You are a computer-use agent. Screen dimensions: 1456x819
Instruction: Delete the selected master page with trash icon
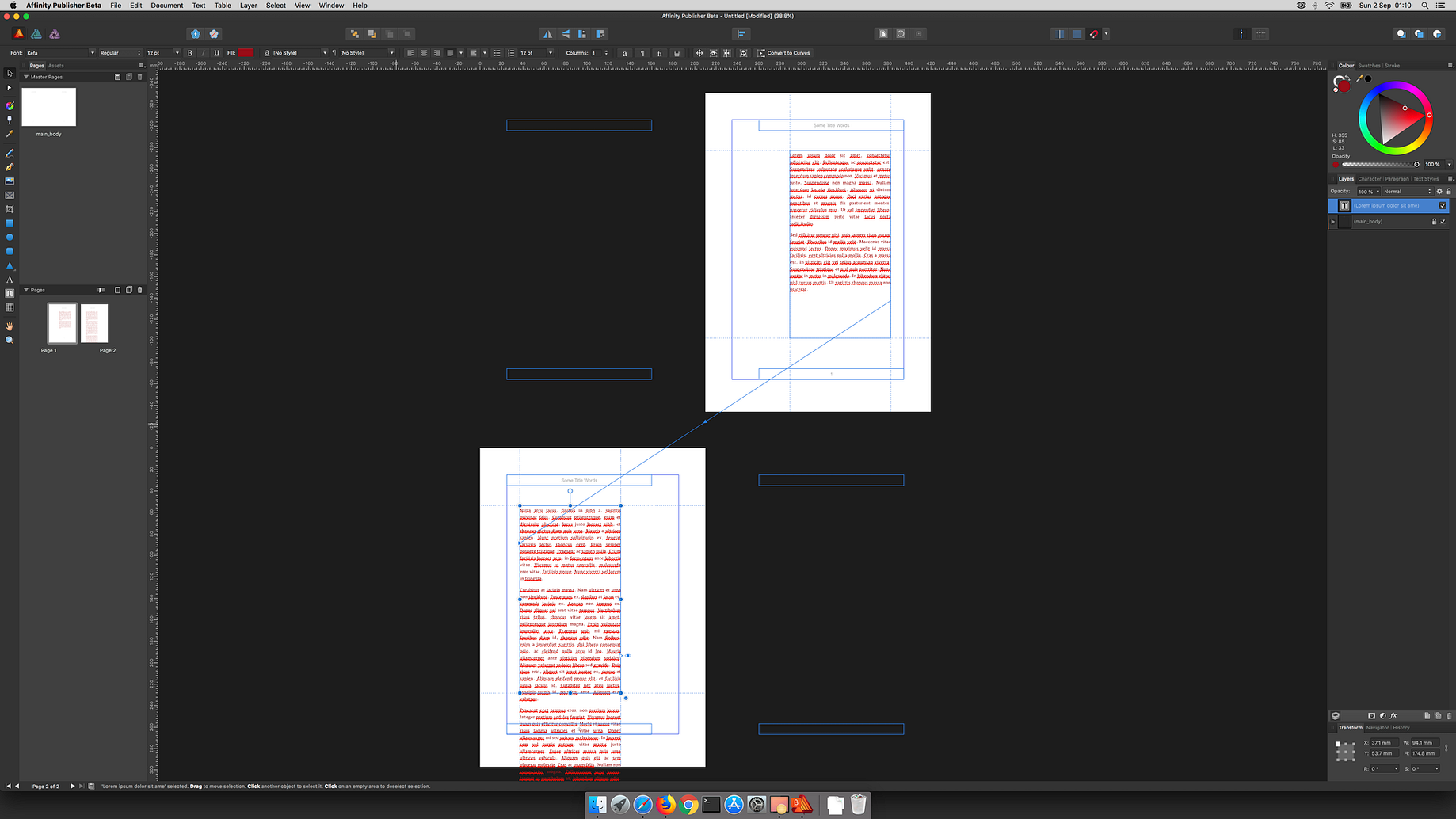click(140, 77)
